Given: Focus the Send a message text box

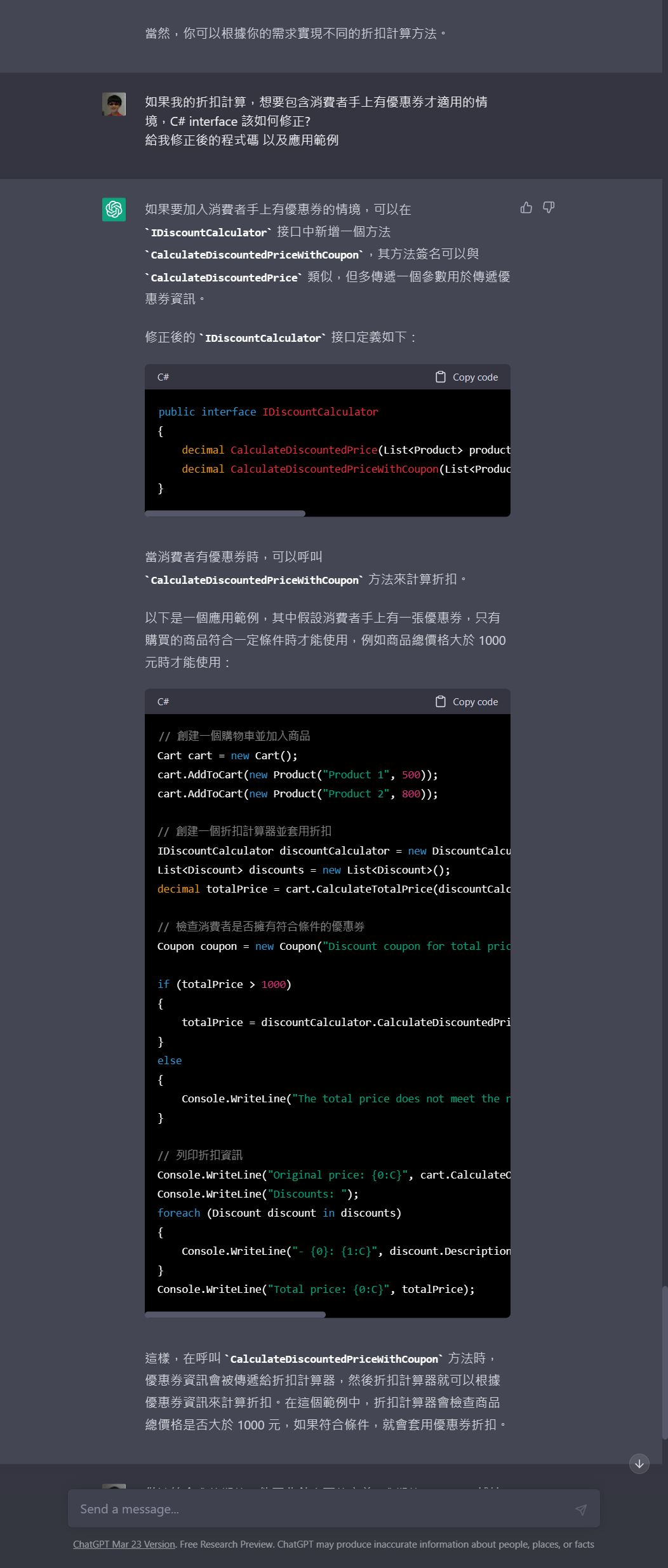Looking at the screenshot, I should coord(317,1509).
